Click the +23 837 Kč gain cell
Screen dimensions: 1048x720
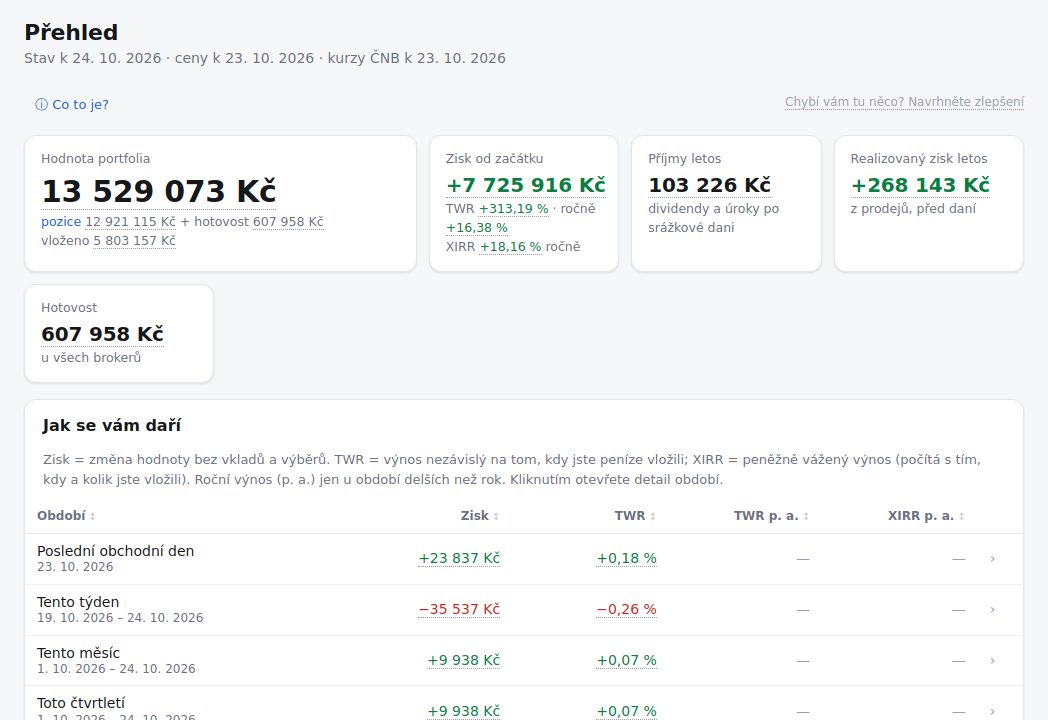[x=459, y=559]
